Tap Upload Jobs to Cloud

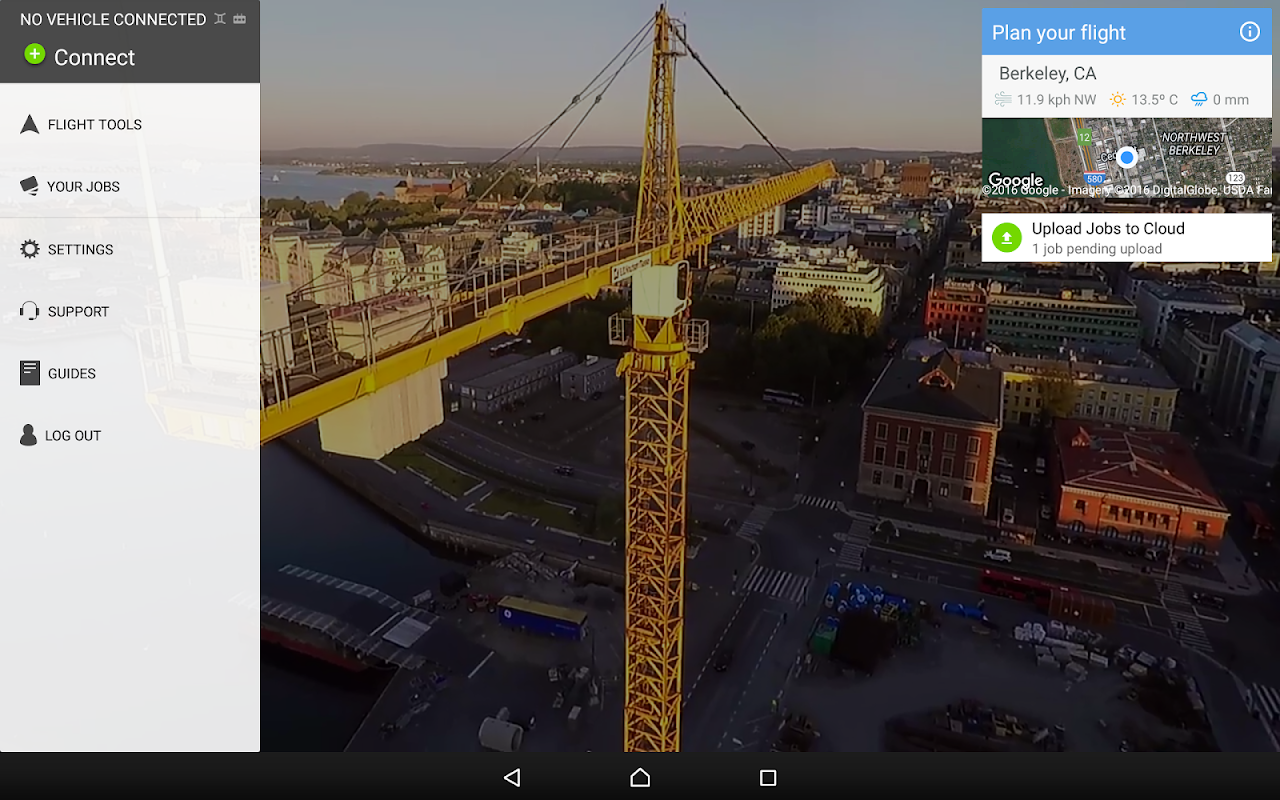pyautogui.click(x=1108, y=229)
